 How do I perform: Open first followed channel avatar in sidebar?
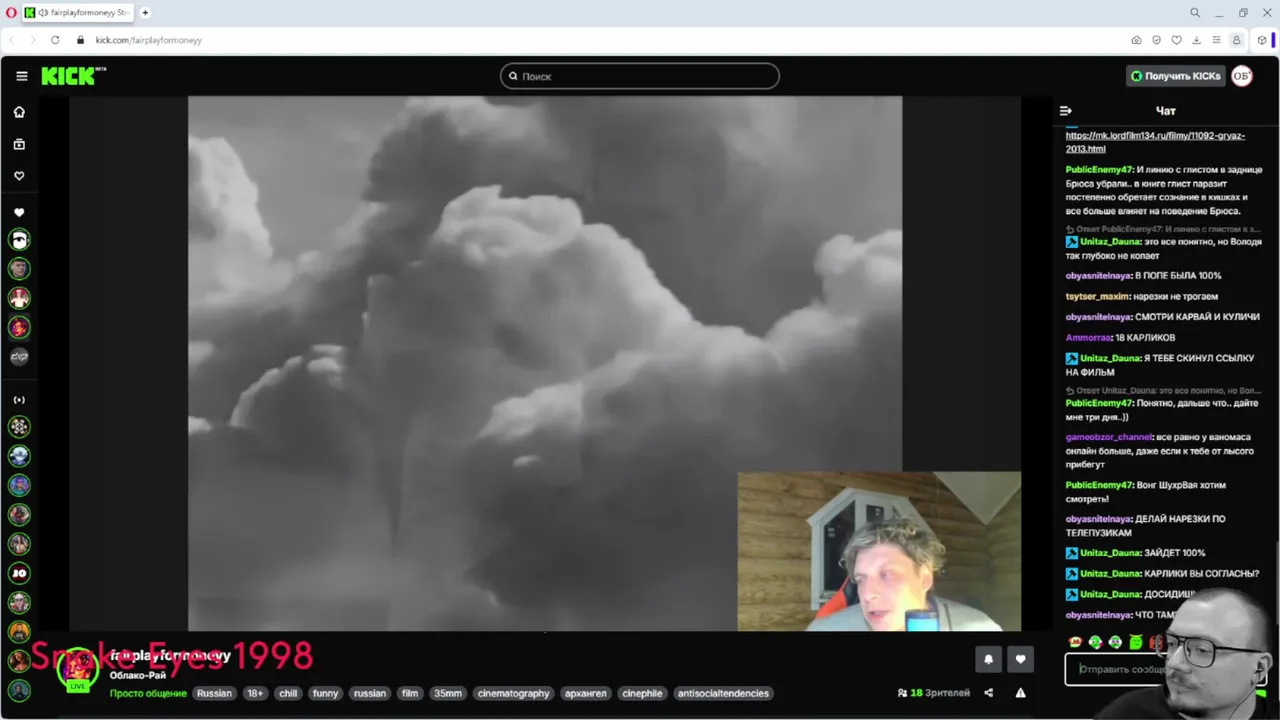pyautogui.click(x=19, y=239)
